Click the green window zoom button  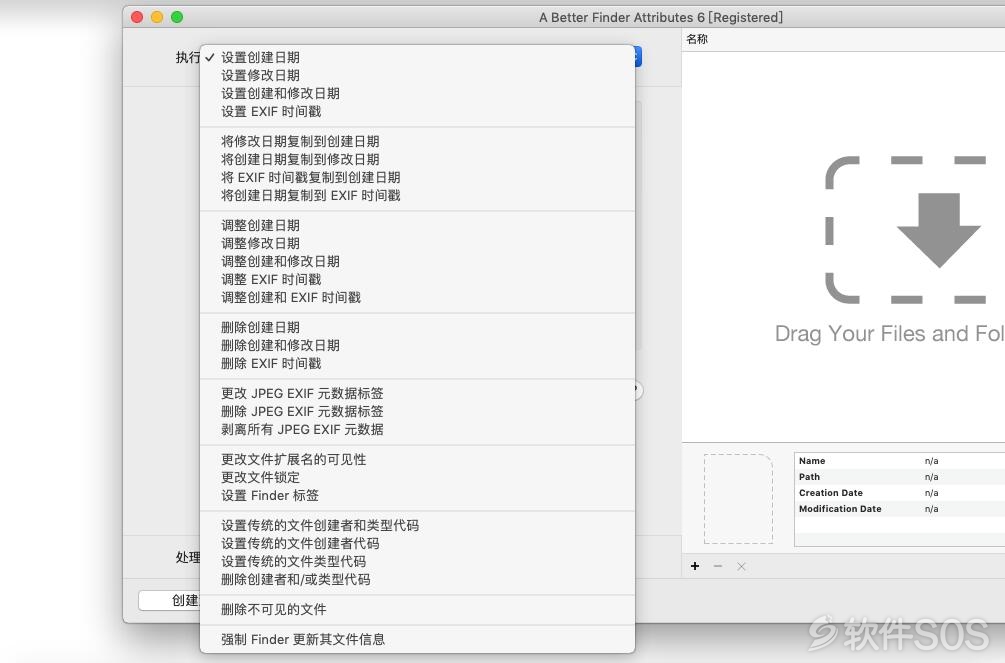[x=177, y=17]
